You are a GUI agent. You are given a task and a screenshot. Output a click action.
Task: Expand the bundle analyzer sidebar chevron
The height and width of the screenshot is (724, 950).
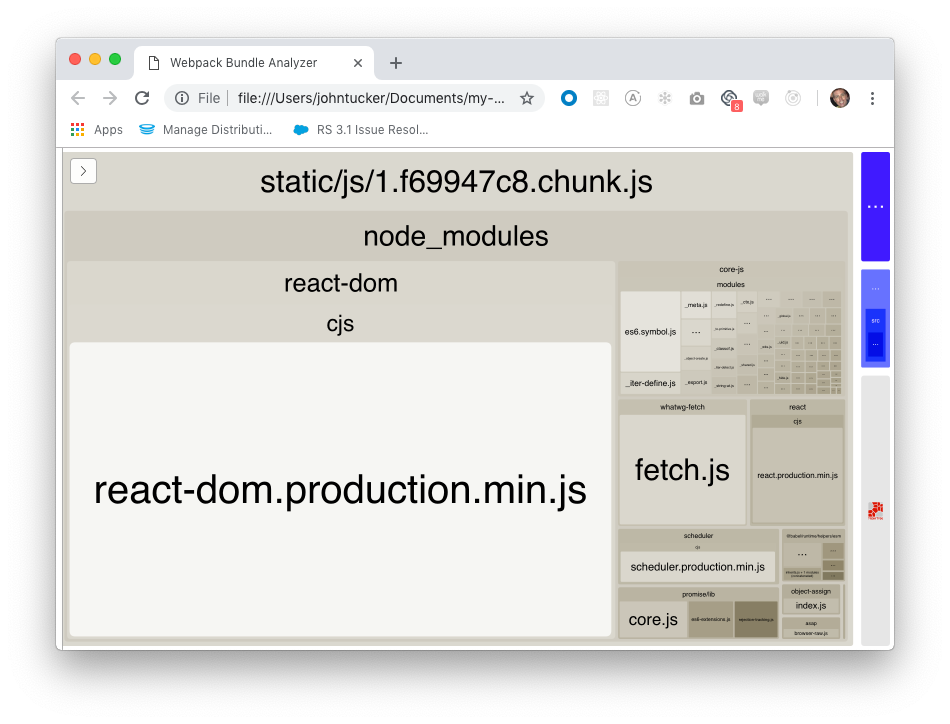84,171
